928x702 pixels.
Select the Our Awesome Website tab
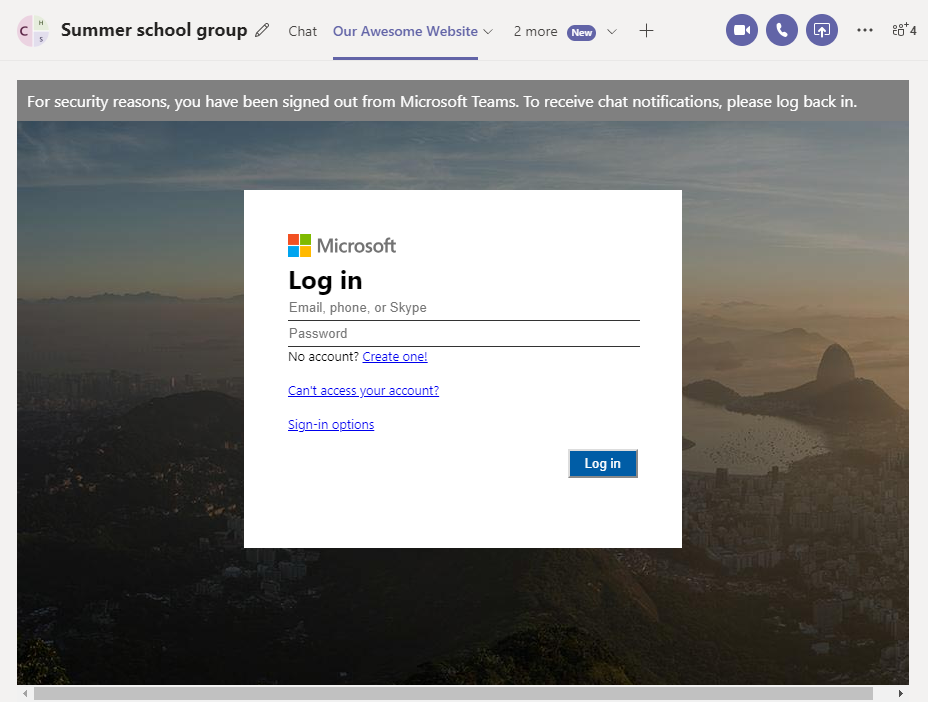pyautogui.click(x=405, y=31)
